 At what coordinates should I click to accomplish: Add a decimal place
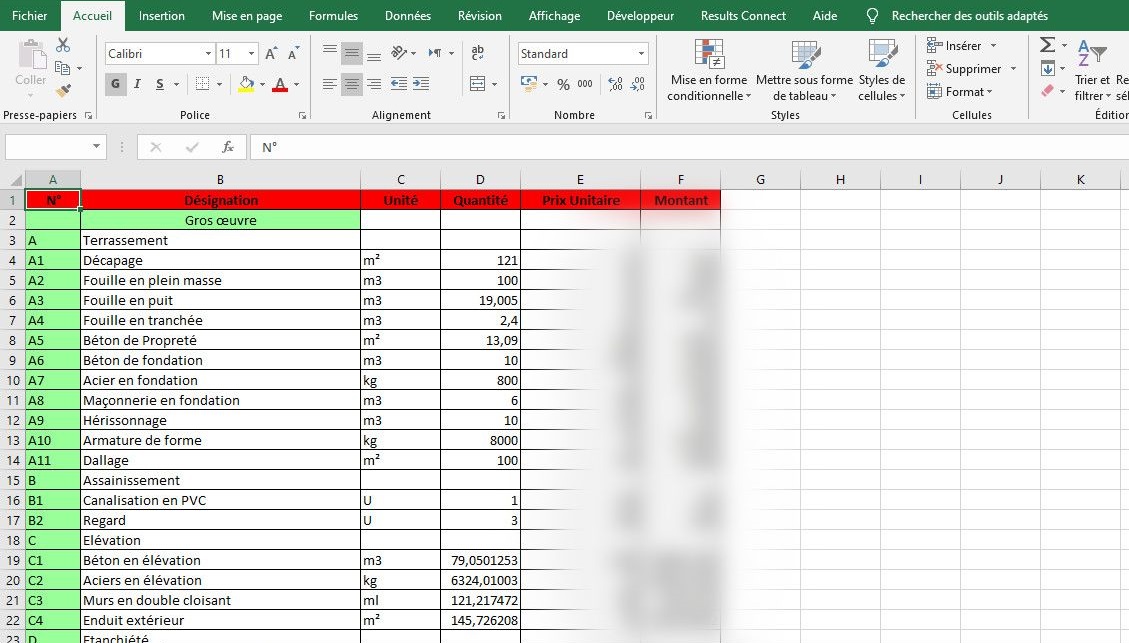point(616,84)
